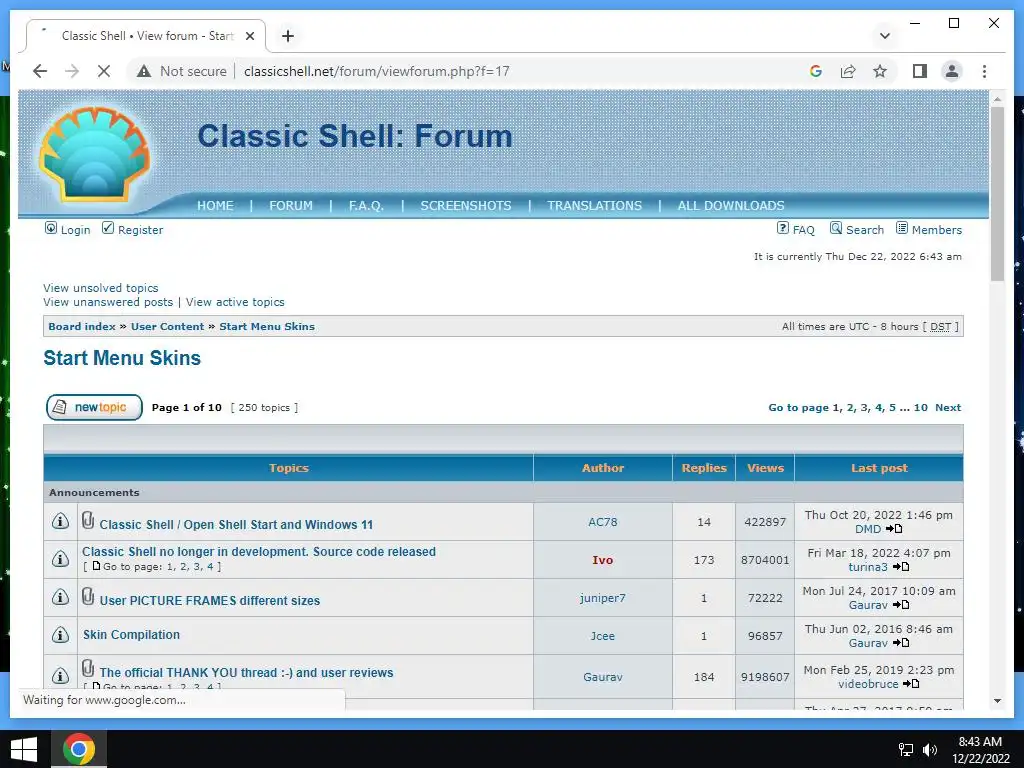Expand the tab search chevron

[885, 36]
